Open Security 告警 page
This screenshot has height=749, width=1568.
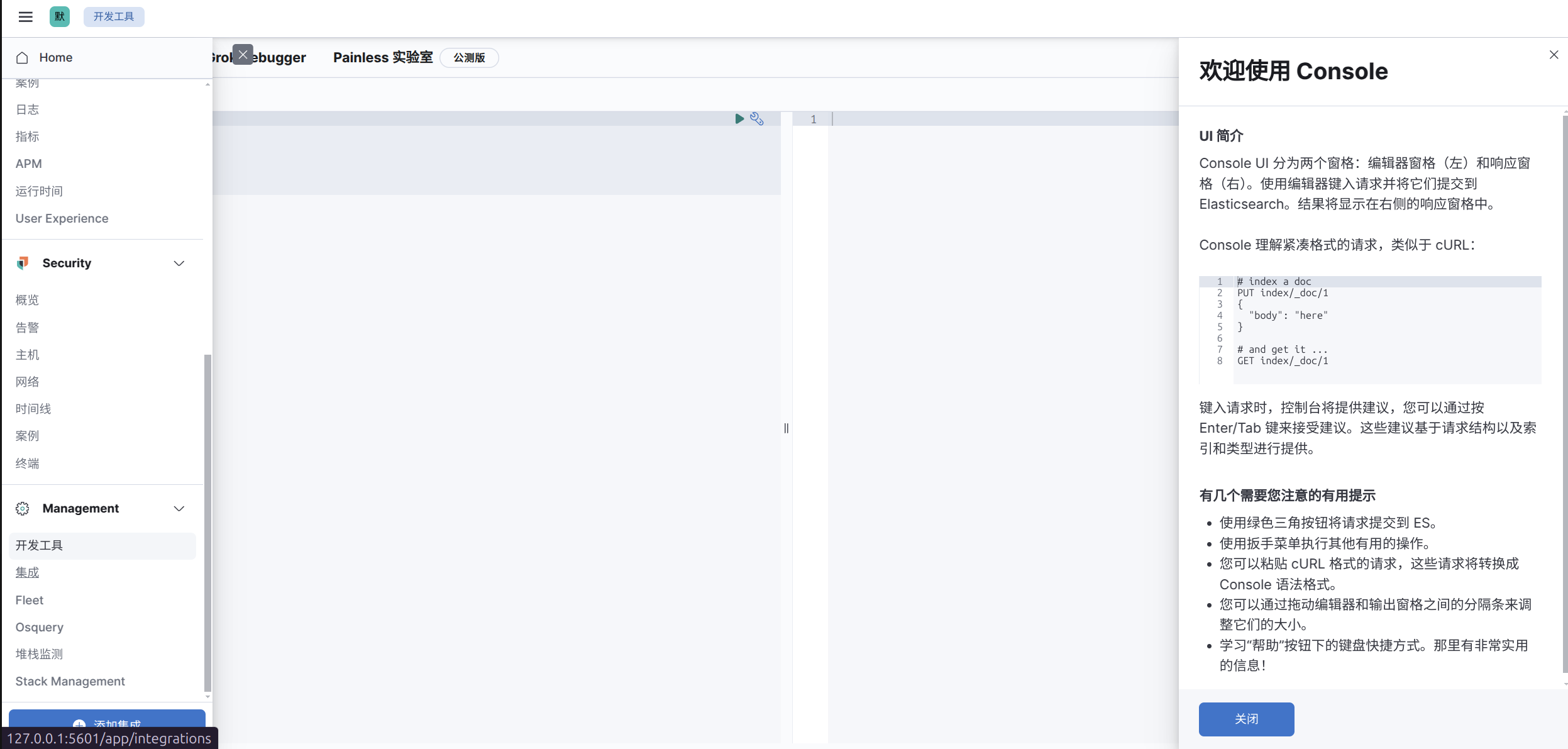tap(28, 328)
